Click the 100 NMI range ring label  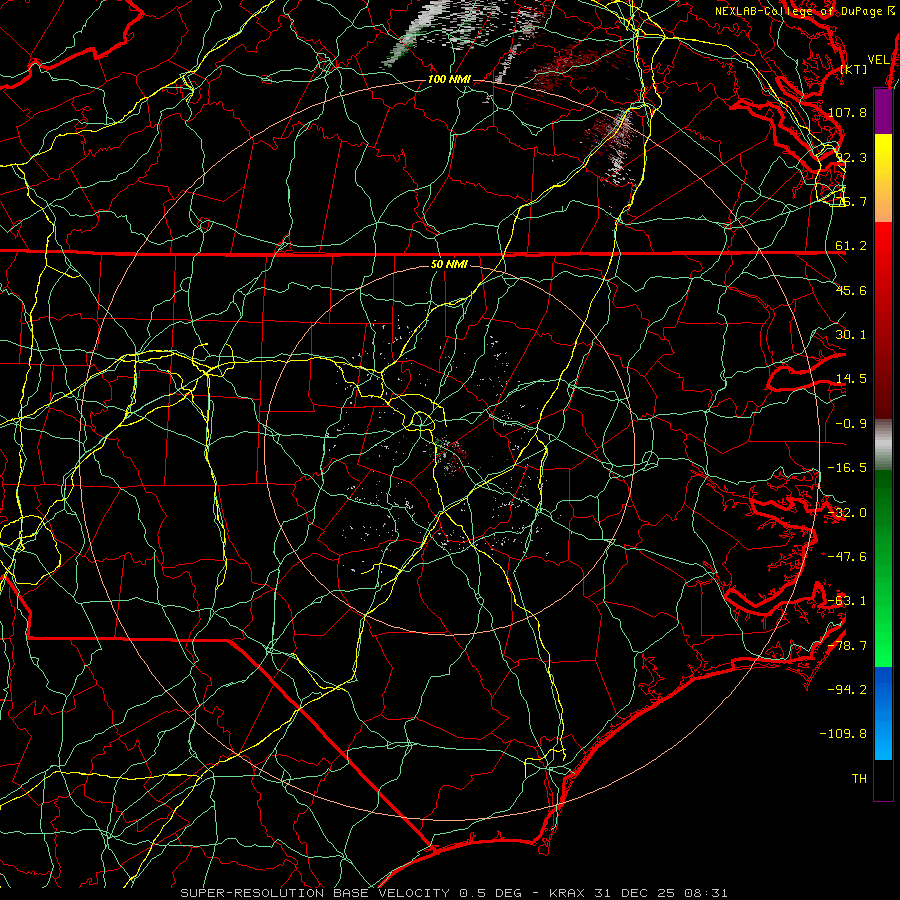[x=449, y=79]
